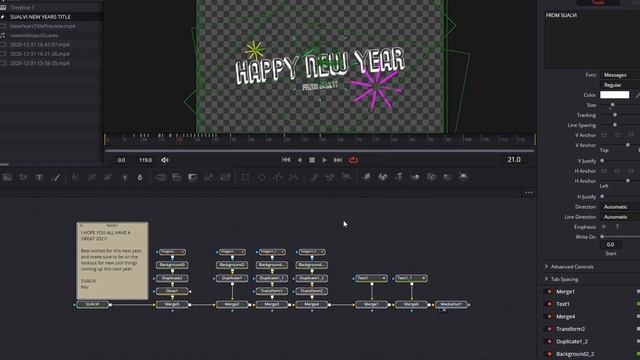
Task: Add a Background node from the toolbar
Action: coord(7,177)
